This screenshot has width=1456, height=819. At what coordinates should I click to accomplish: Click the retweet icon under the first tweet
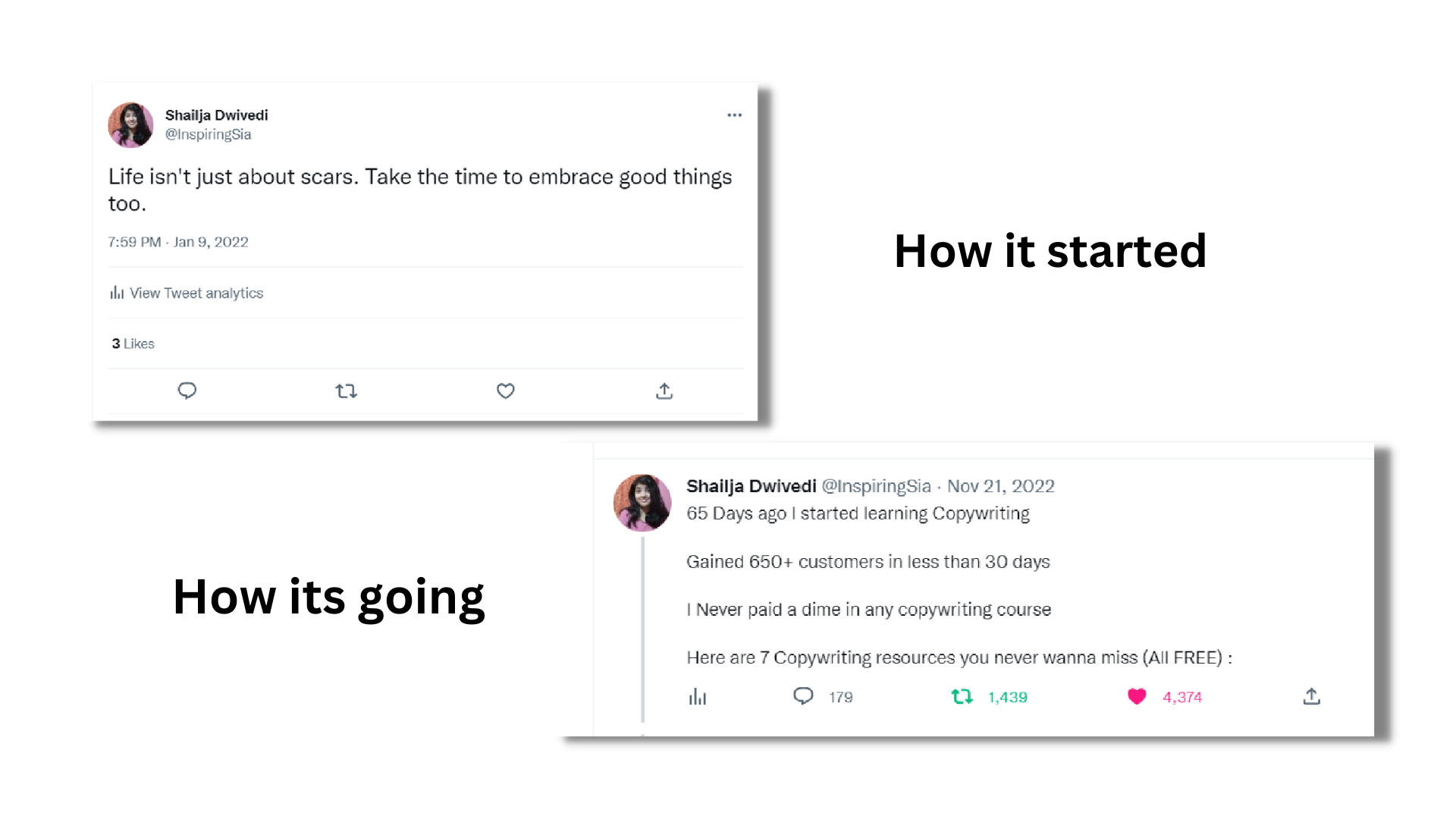347,391
